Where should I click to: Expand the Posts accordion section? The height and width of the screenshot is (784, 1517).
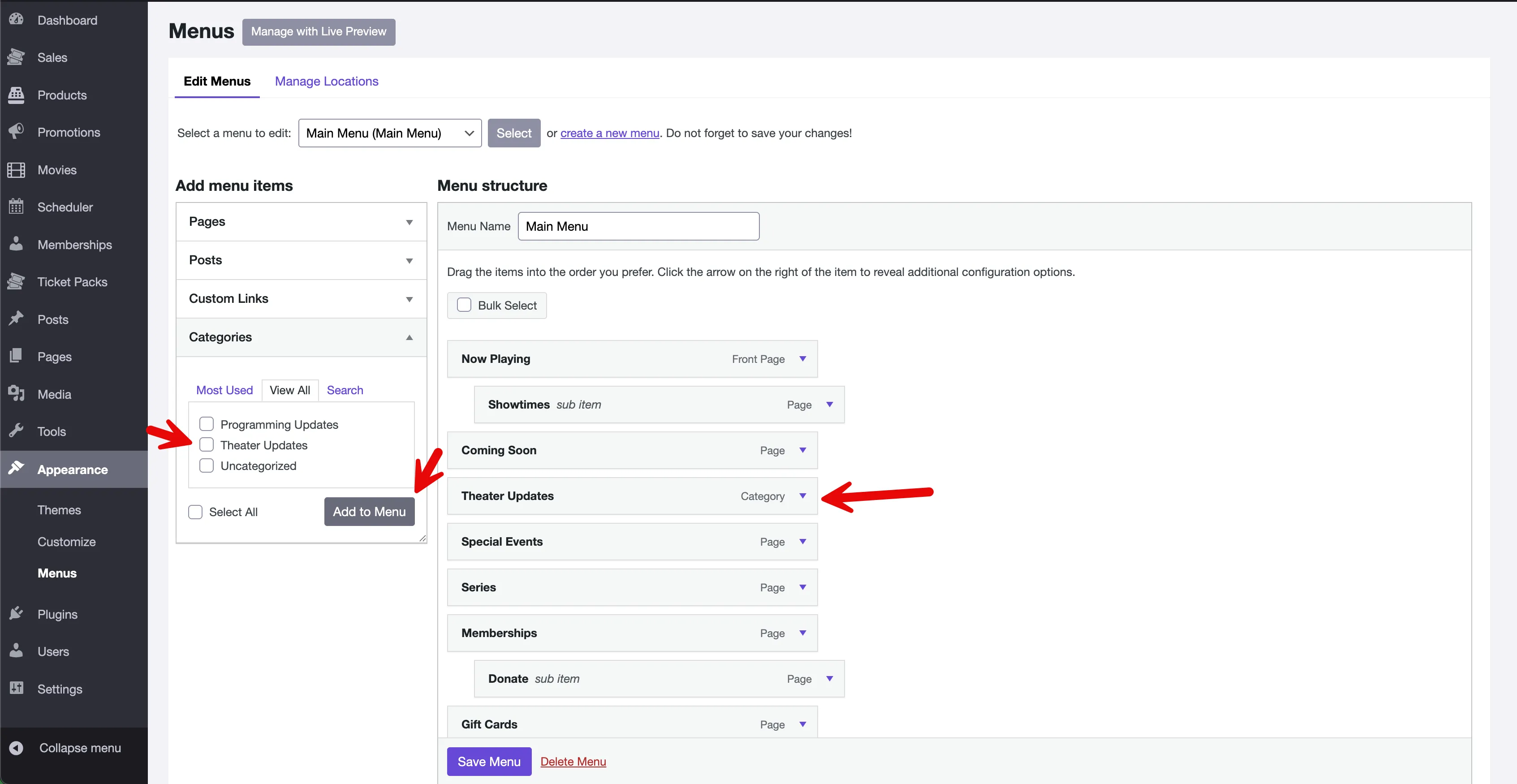[x=302, y=260]
